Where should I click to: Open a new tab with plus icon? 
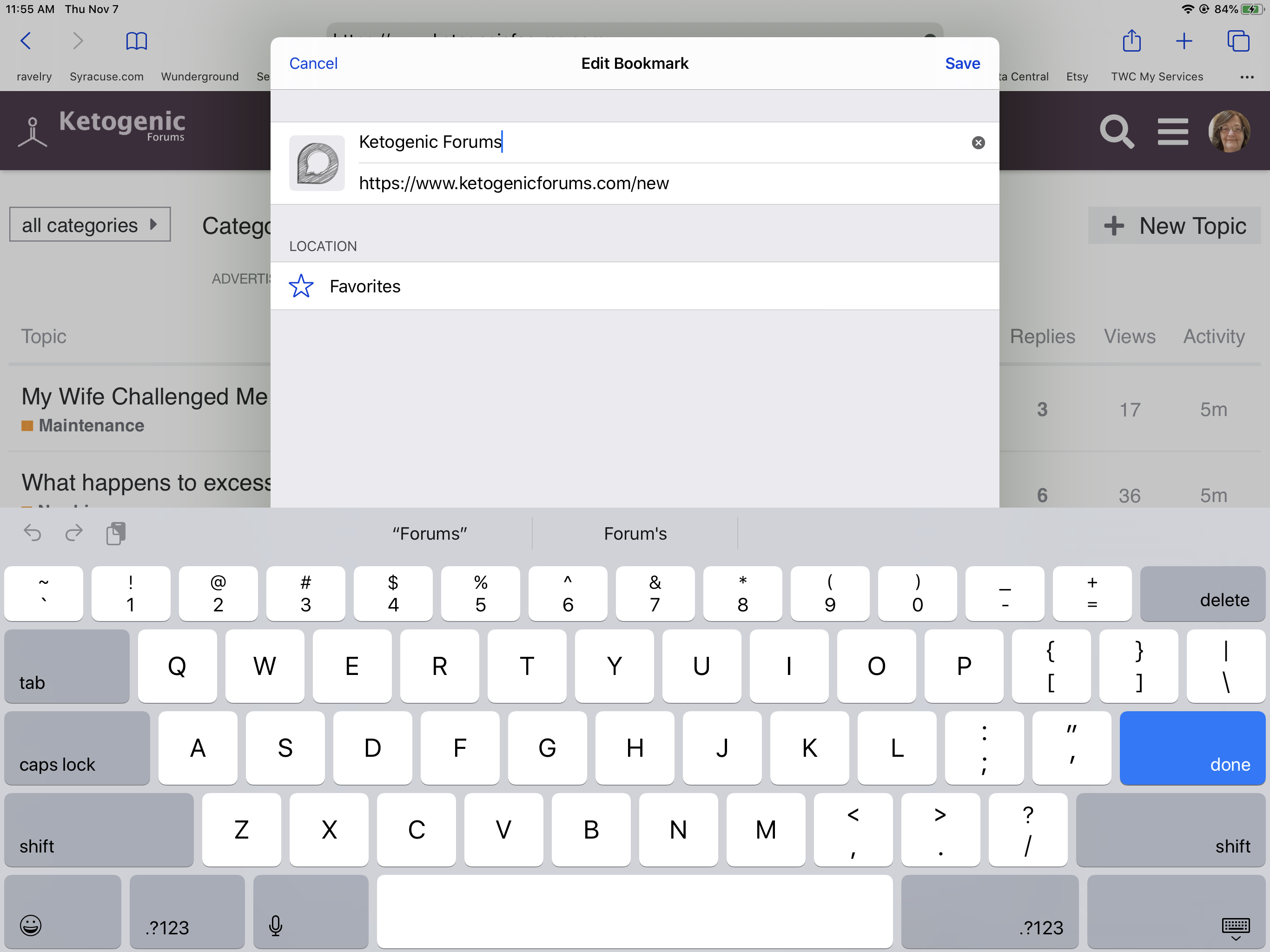[1184, 41]
